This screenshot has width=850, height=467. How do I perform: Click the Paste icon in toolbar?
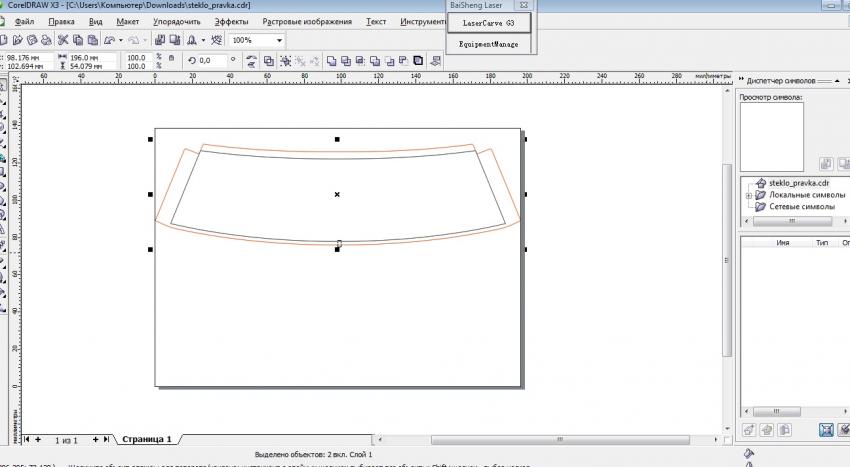pyautogui.click(x=93, y=40)
